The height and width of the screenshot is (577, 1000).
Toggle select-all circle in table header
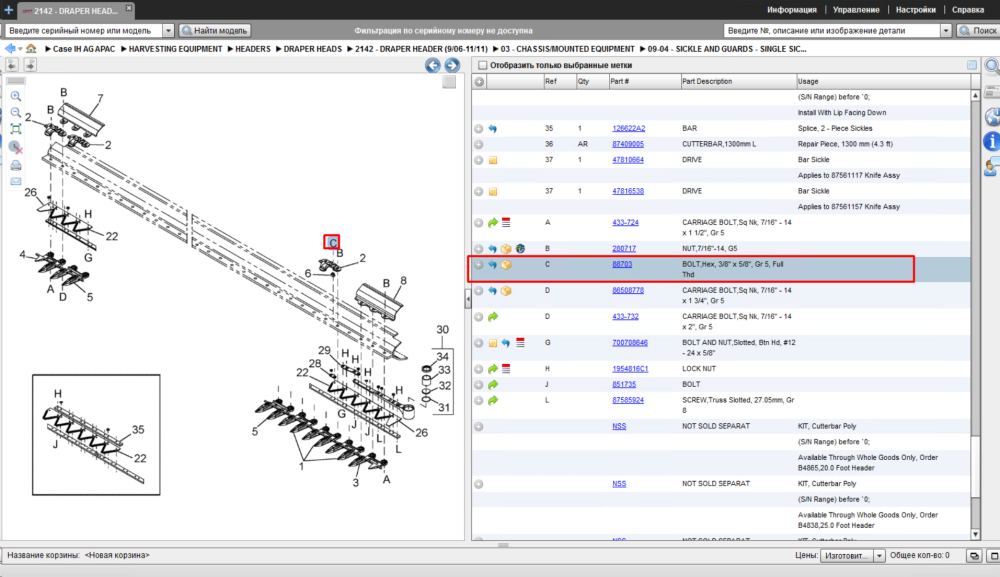479,82
